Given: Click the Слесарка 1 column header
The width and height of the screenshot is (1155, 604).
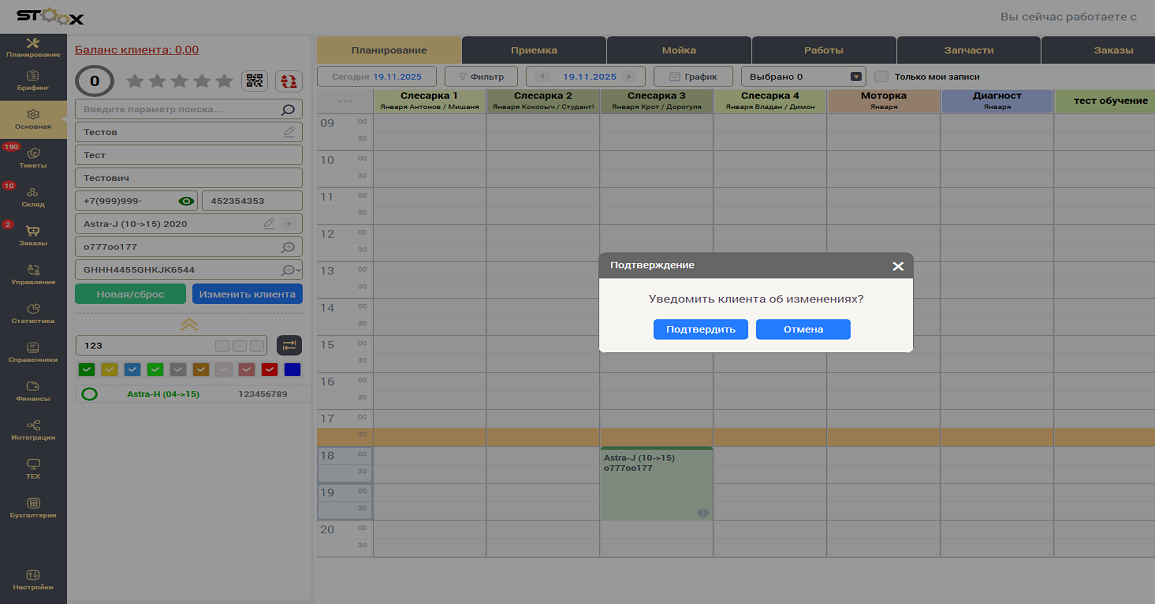Looking at the screenshot, I should coord(429,101).
